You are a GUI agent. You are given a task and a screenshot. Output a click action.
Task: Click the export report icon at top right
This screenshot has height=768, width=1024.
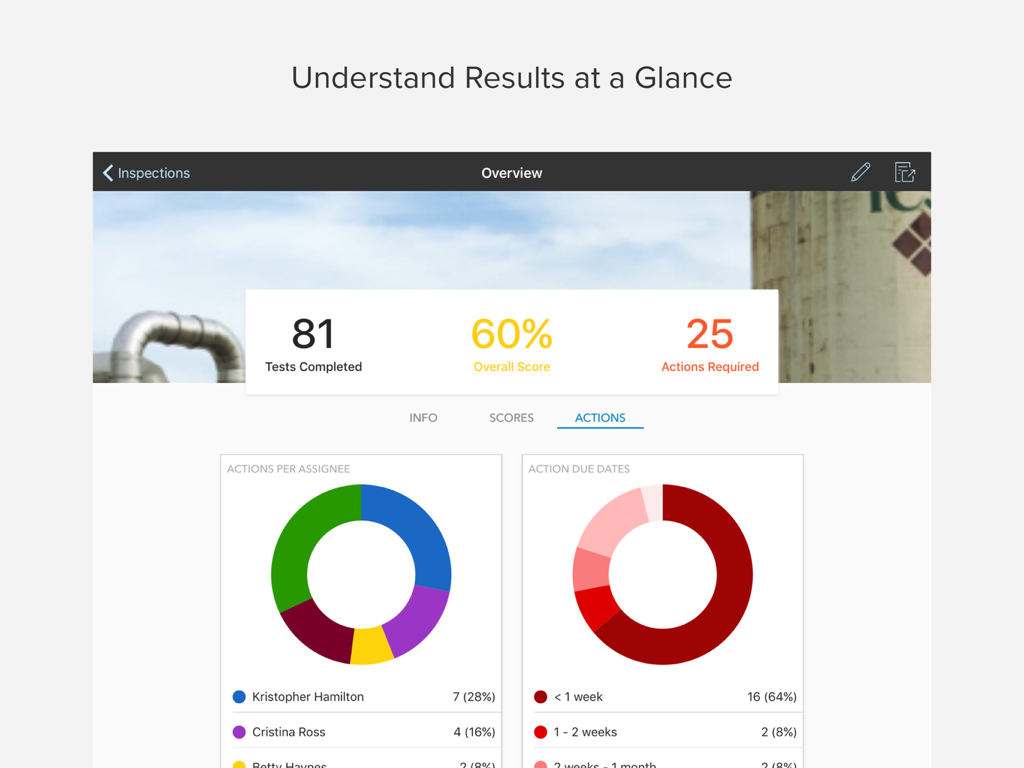904,172
